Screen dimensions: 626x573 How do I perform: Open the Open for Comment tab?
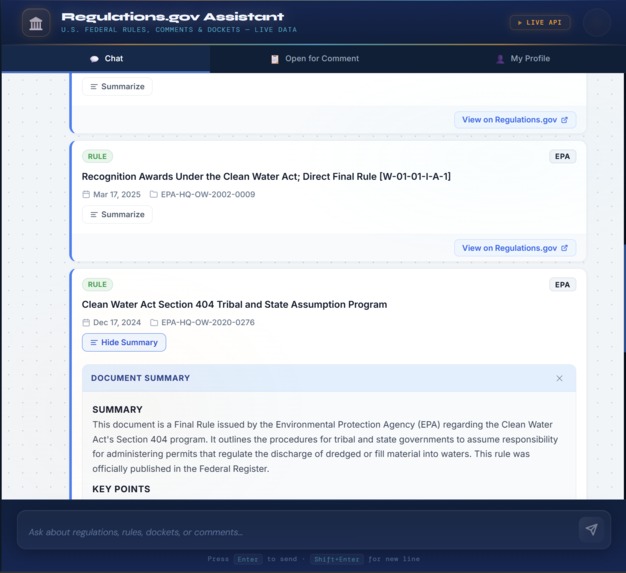[315, 59]
